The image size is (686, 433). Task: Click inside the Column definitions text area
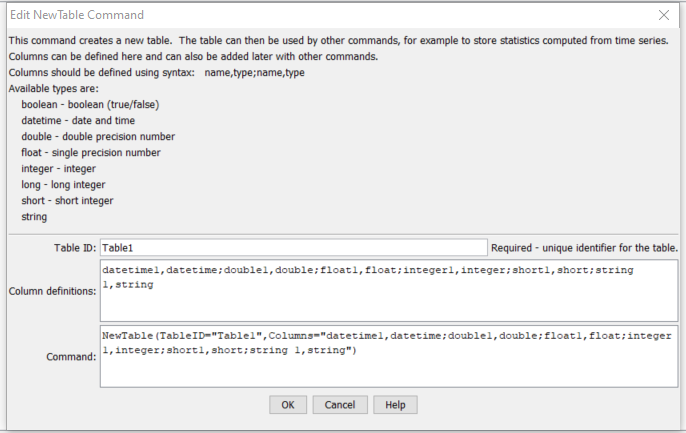pyautogui.click(x=389, y=291)
